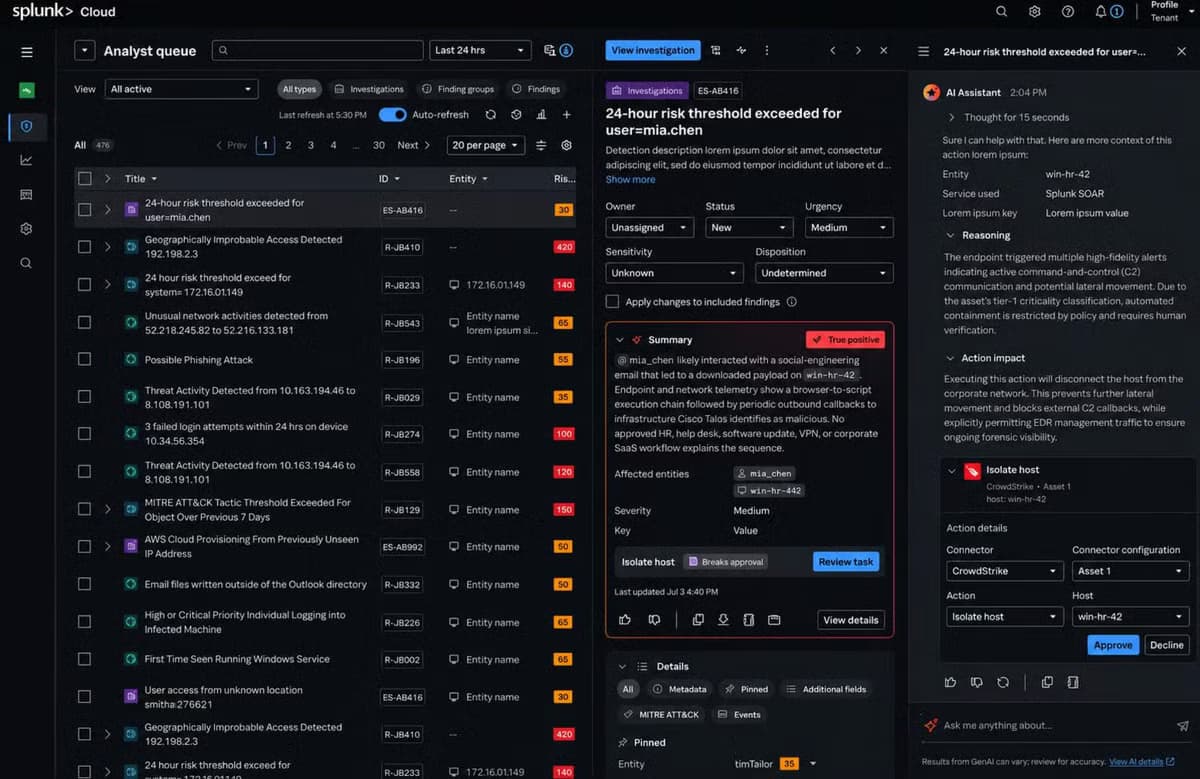
Task: Switch to the Metadata details tab
Action: 680,689
